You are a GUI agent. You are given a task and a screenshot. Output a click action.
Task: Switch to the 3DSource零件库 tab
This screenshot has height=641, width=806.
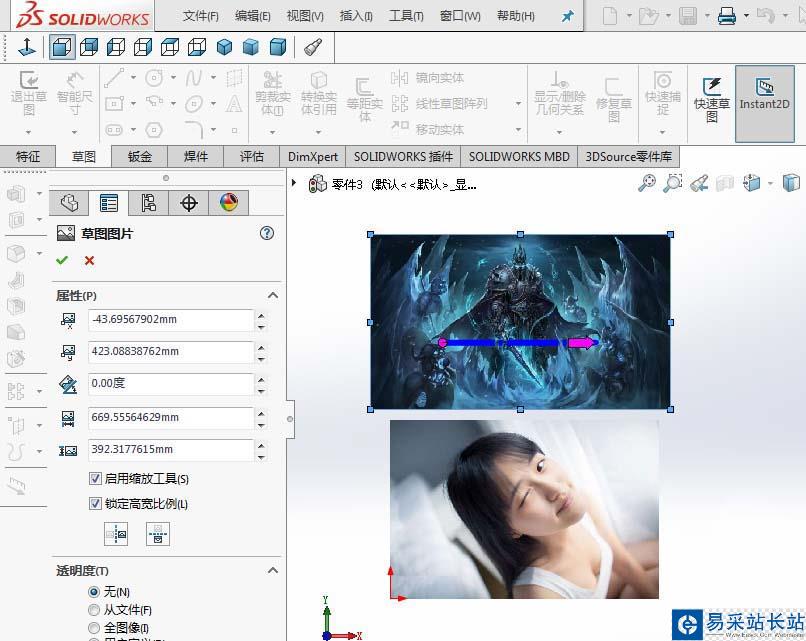click(629, 156)
